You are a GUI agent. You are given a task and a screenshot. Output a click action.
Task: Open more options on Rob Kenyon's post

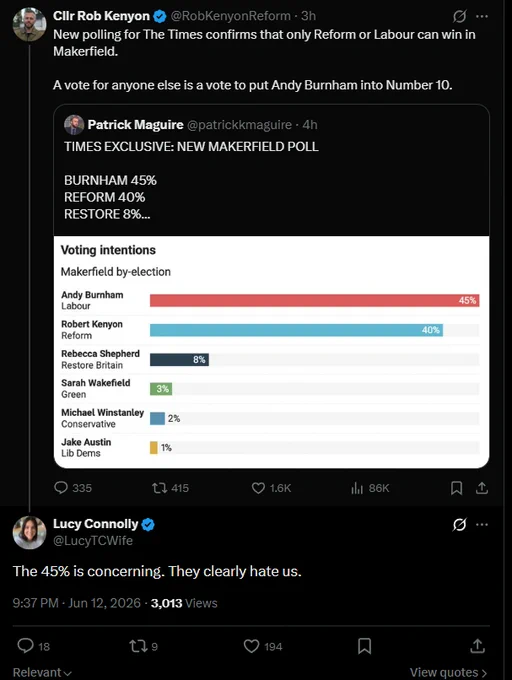click(482, 16)
